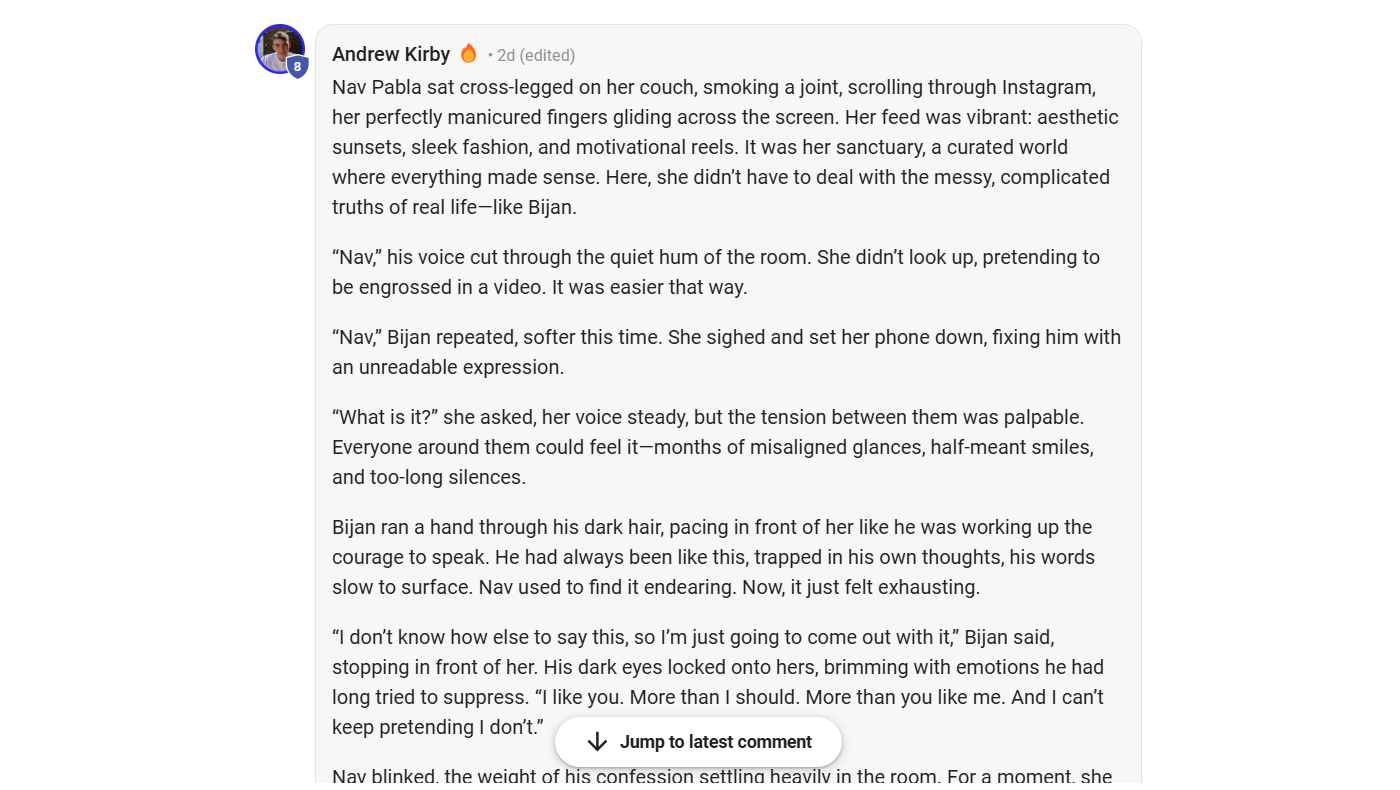This screenshot has width=1400, height=790.
Task: Click the flame streak icon
Action: (x=468, y=54)
